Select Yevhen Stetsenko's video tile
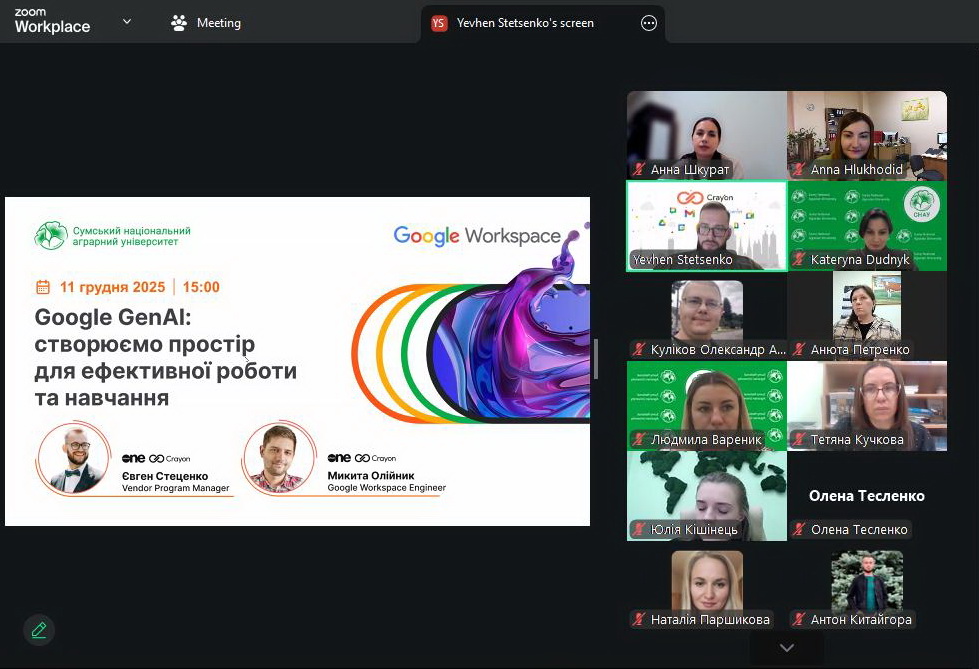 tap(706, 224)
